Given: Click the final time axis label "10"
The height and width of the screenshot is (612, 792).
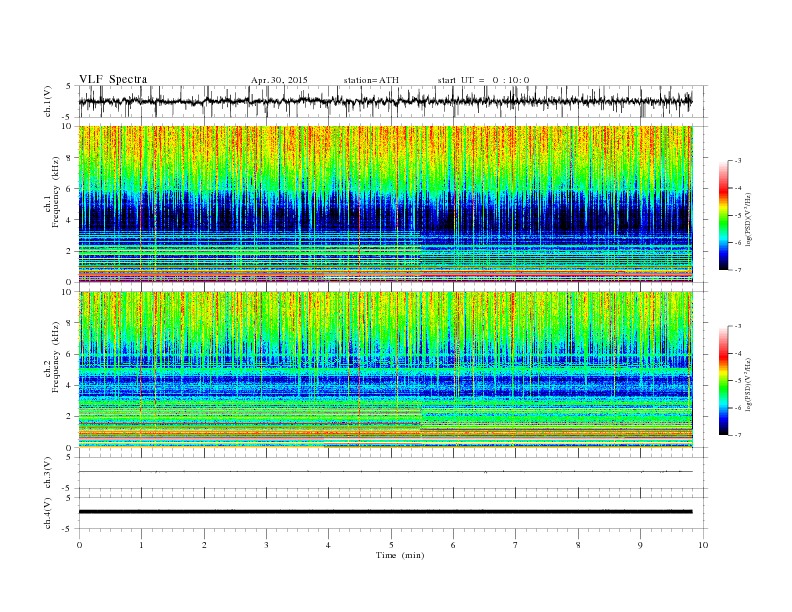Looking at the screenshot, I should (x=703, y=545).
